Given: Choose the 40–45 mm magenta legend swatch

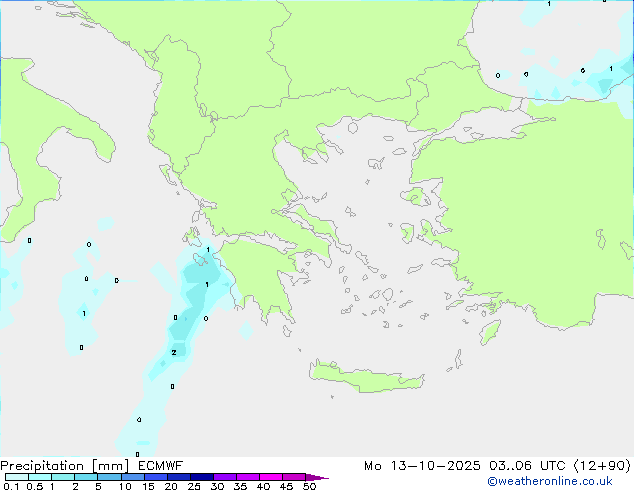Looking at the screenshot, I should tap(271, 477).
